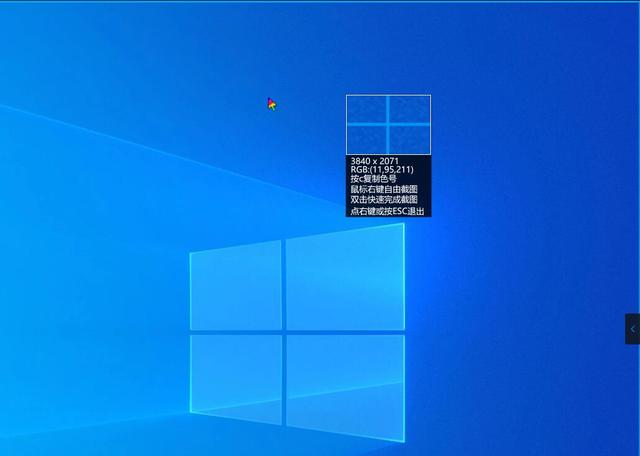The image size is (640, 456).
Task: Expand the side panel chevron on right edge
Action: [x=633, y=329]
